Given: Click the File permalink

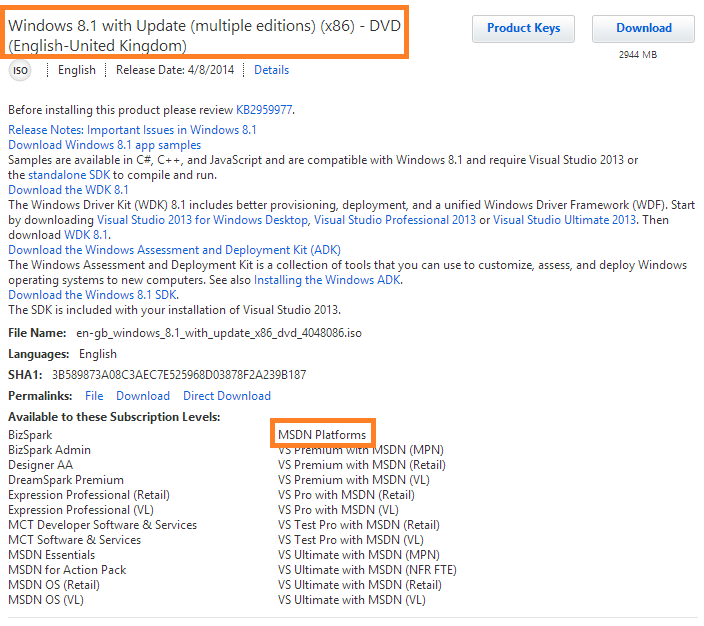Looking at the screenshot, I should [94, 396].
